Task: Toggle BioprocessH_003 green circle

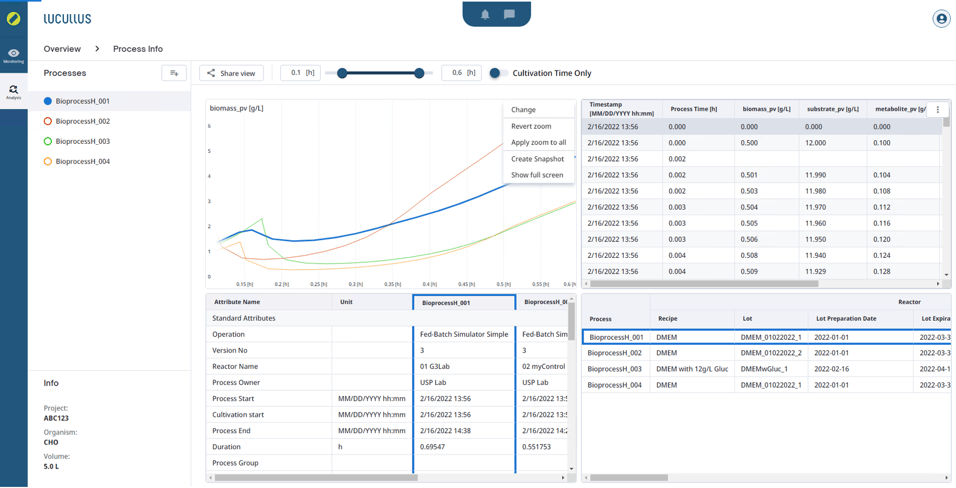Action: [48, 142]
